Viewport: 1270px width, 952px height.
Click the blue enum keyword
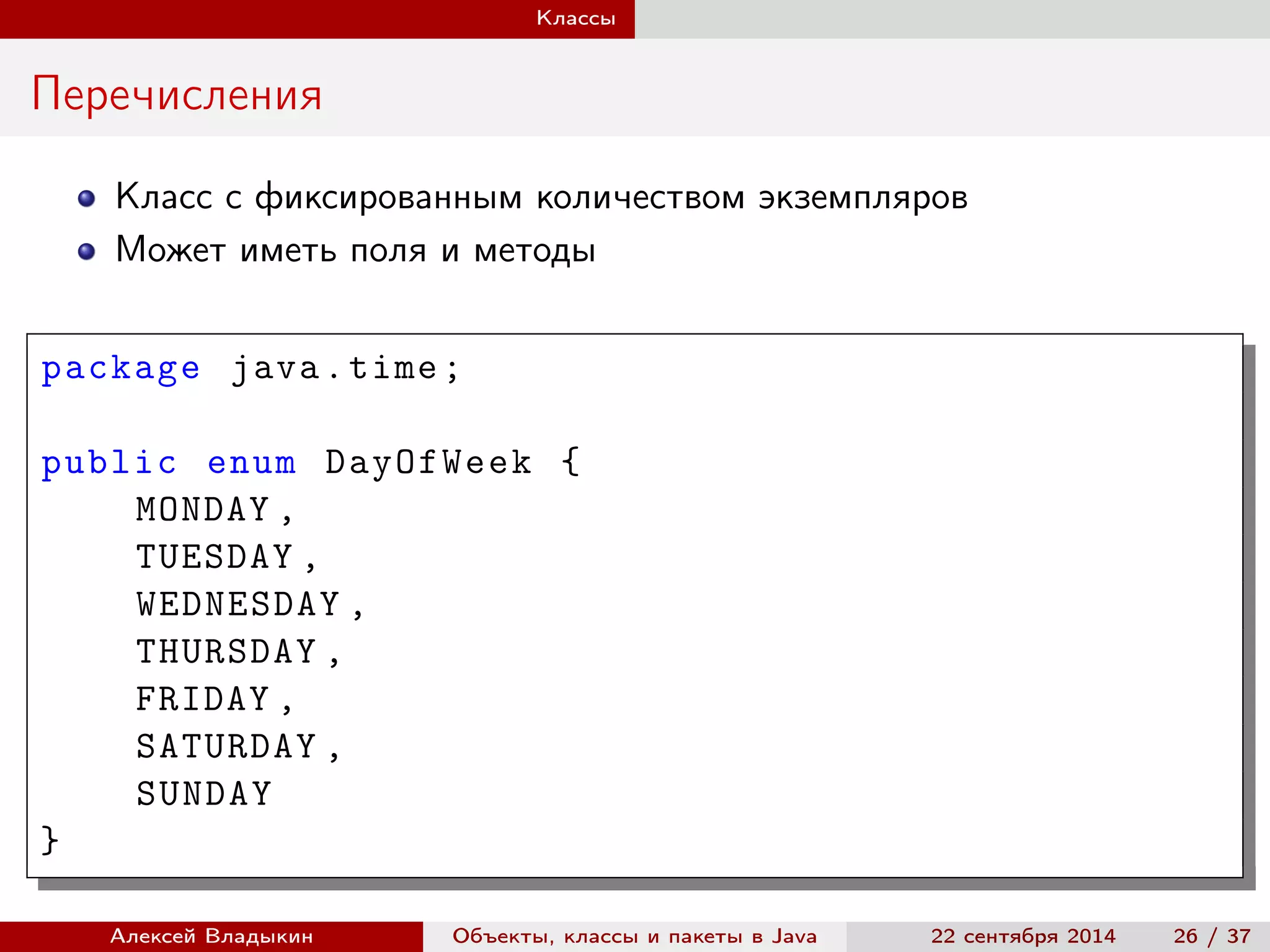point(252,464)
